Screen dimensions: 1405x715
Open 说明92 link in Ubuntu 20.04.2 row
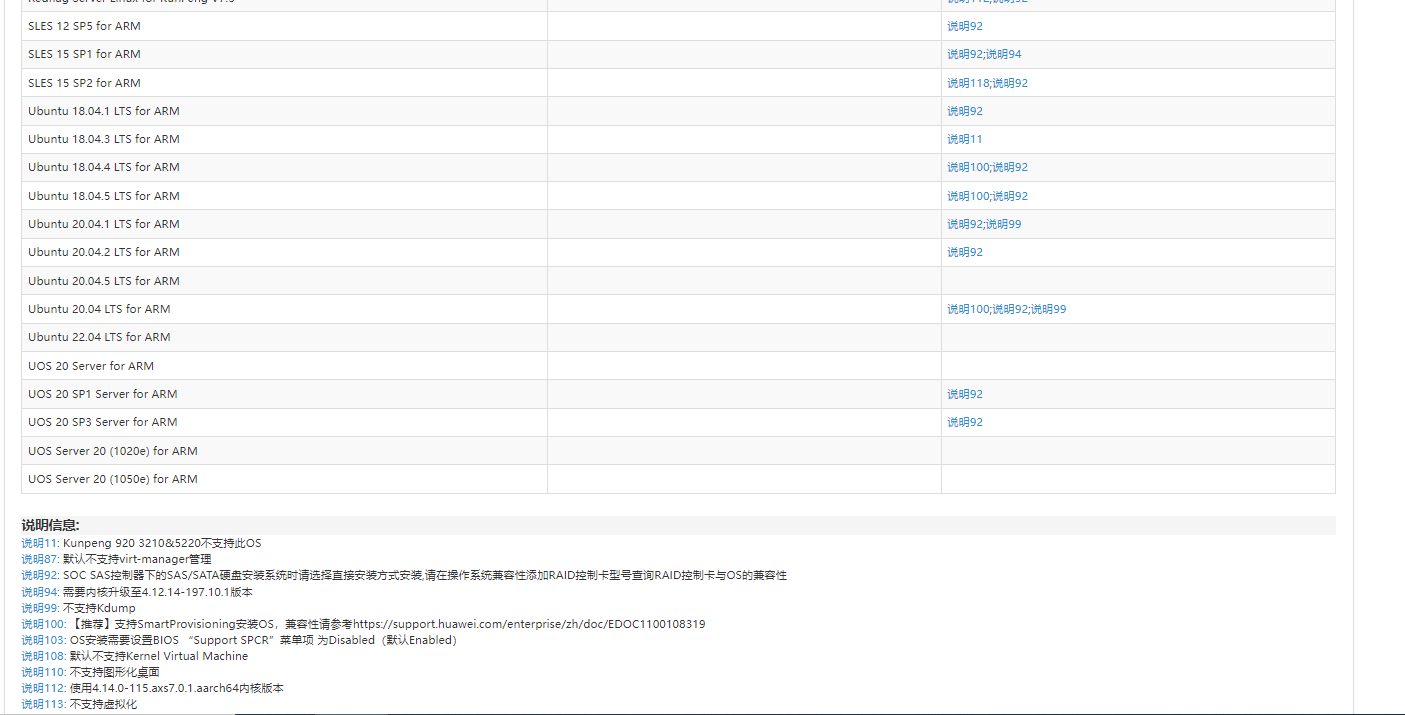point(965,252)
